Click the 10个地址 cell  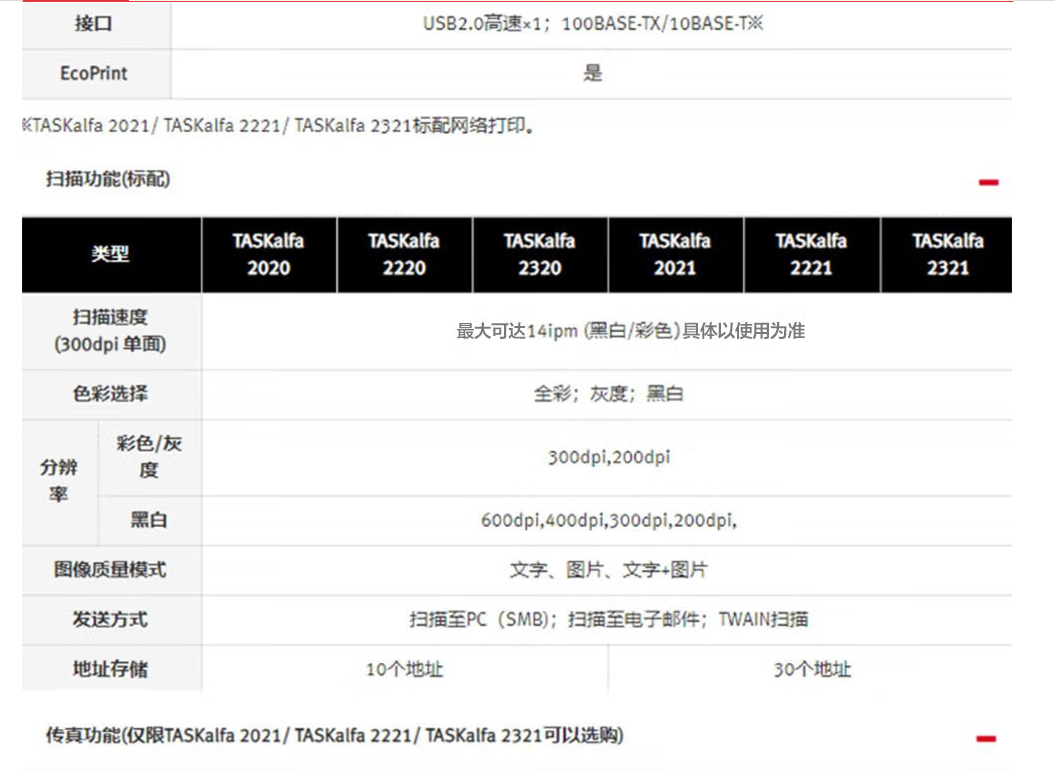coord(404,669)
